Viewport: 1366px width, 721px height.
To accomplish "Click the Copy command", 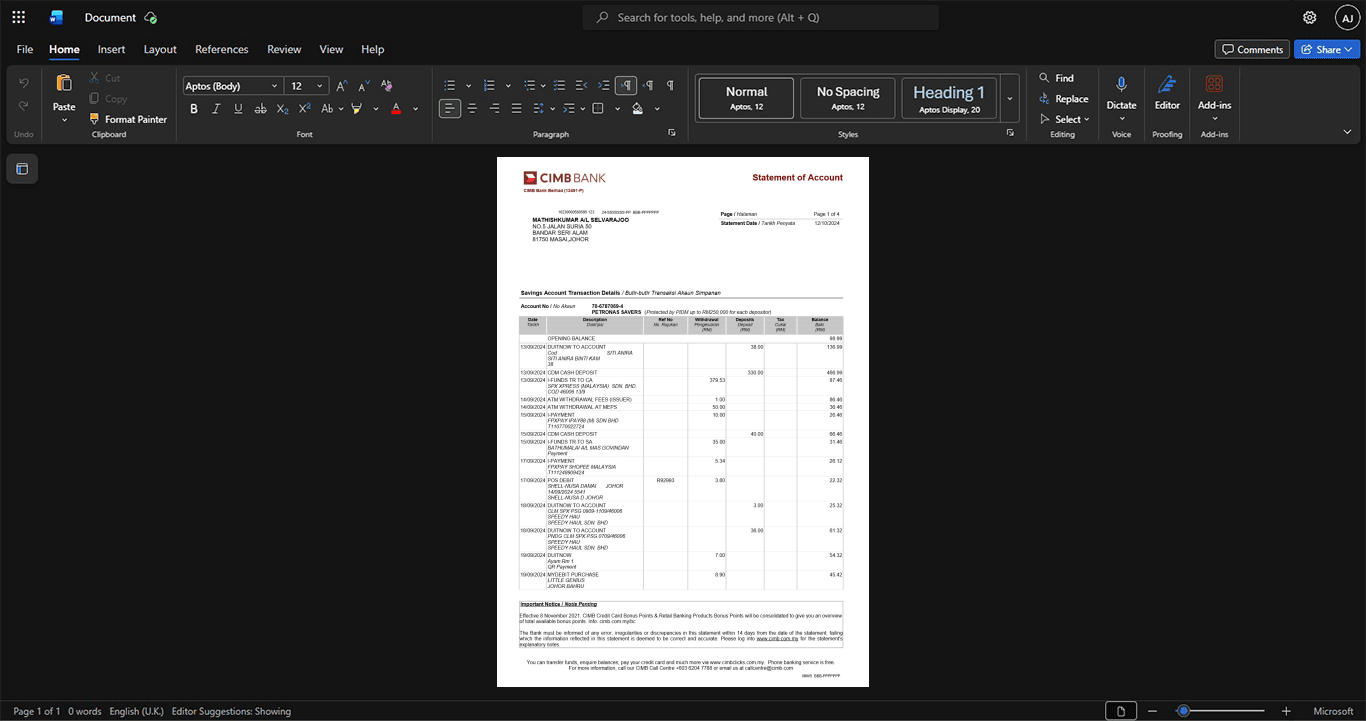I will [107, 98].
